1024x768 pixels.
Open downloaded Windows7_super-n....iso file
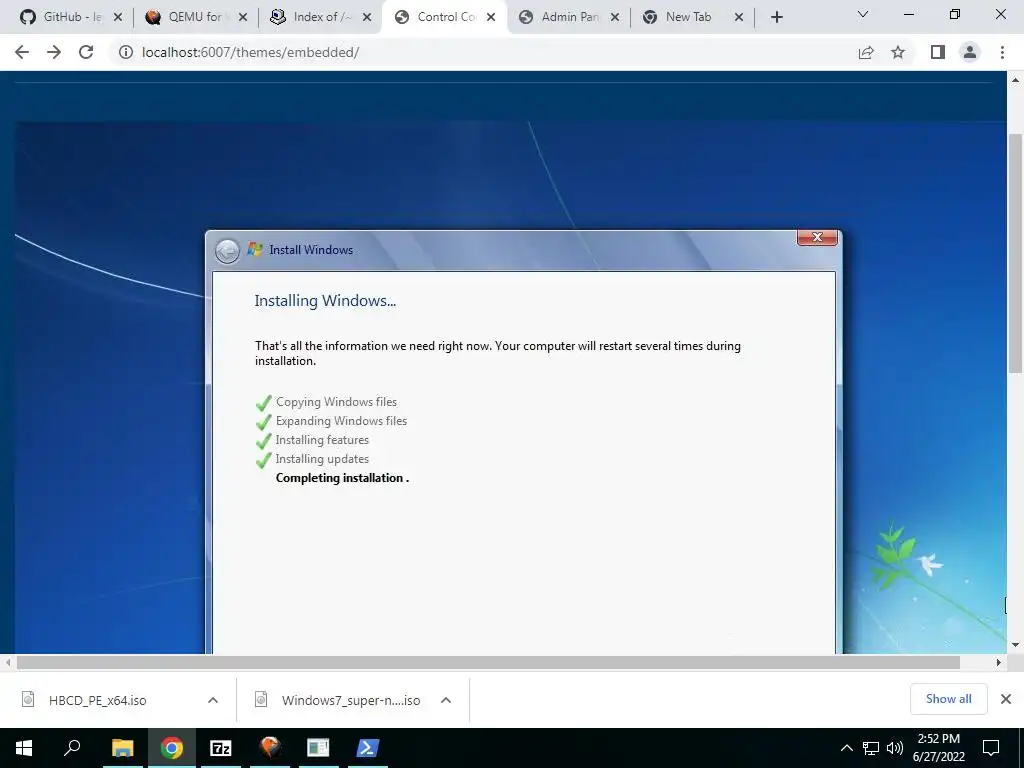click(x=350, y=701)
